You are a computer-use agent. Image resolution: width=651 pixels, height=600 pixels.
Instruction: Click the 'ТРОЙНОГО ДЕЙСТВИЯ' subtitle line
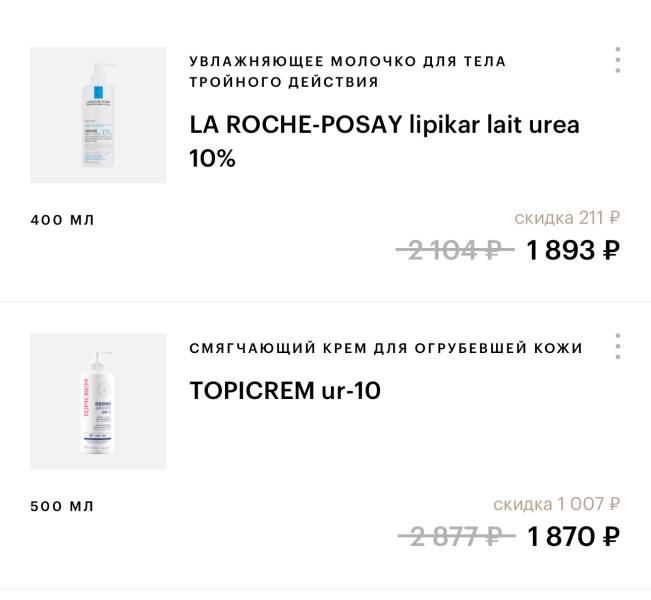(x=284, y=82)
